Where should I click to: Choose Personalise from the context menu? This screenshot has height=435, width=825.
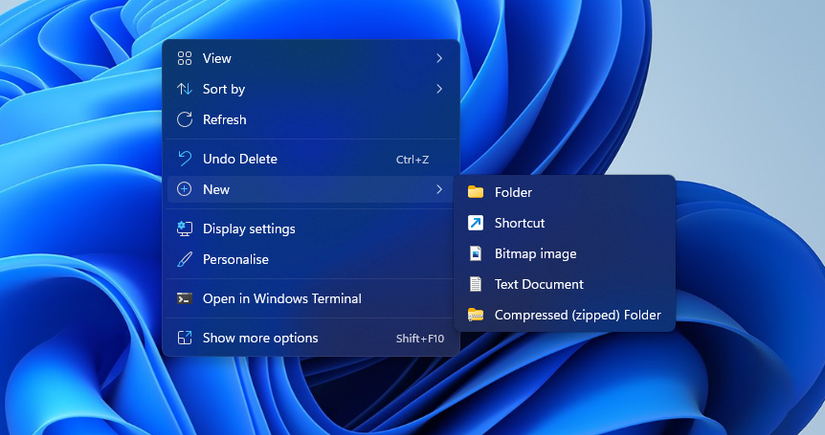pos(311,259)
